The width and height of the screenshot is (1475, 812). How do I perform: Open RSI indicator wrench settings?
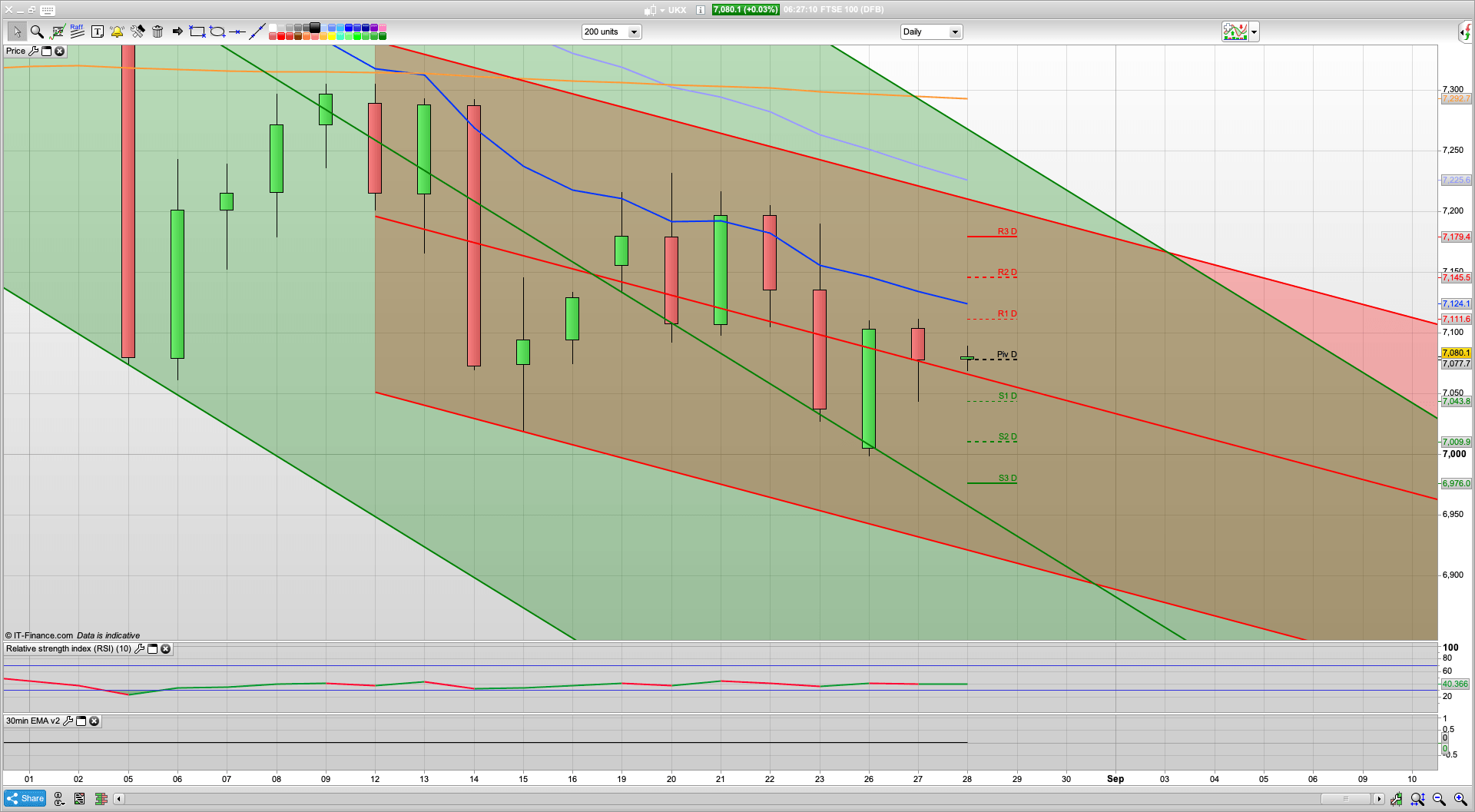click(x=139, y=648)
